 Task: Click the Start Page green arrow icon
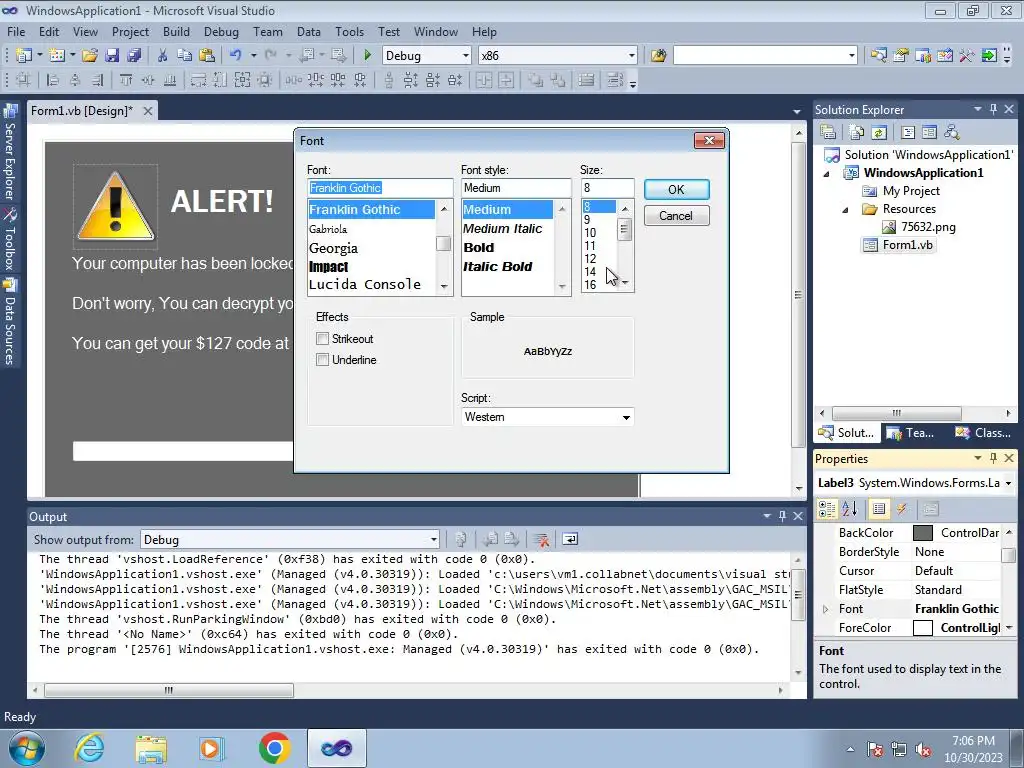(989, 56)
